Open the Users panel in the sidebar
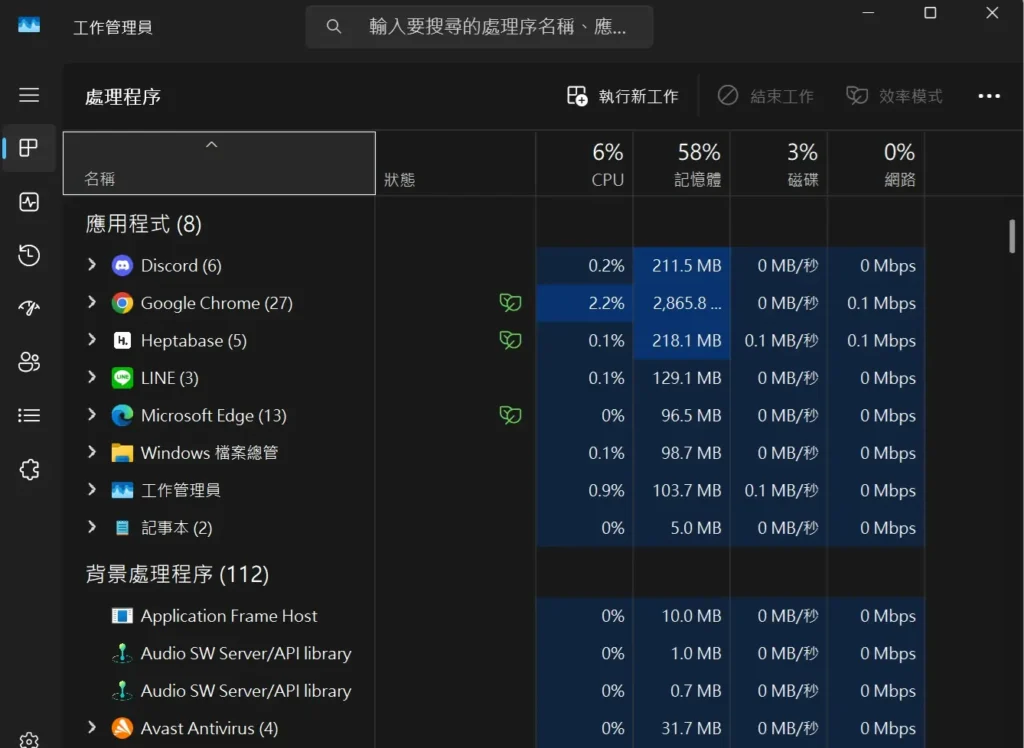This screenshot has height=748, width=1024. (x=29, y=362)
